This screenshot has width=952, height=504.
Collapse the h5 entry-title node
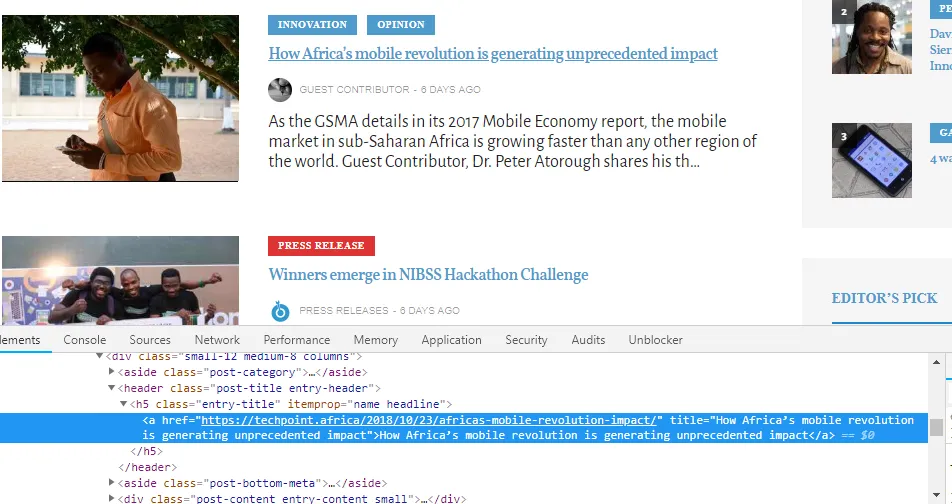tap(126, 404)
